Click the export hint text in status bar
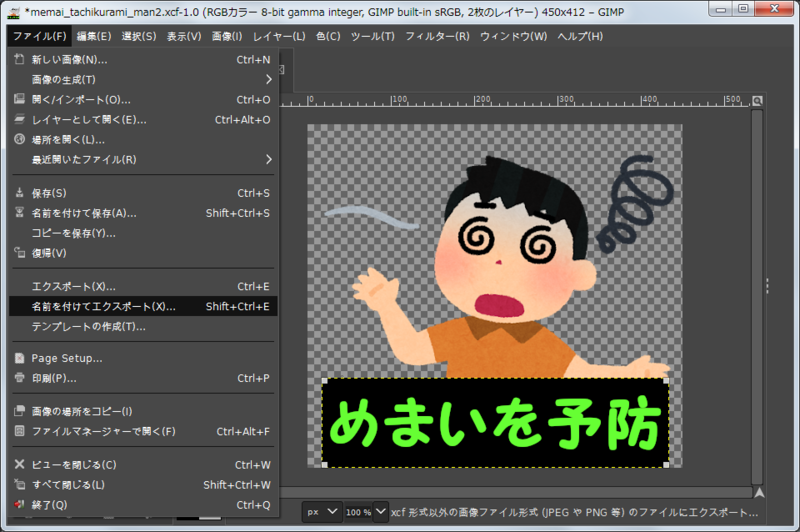Viewport: 800px width, 532px height. pyautogui.click(x=574, y=512)
